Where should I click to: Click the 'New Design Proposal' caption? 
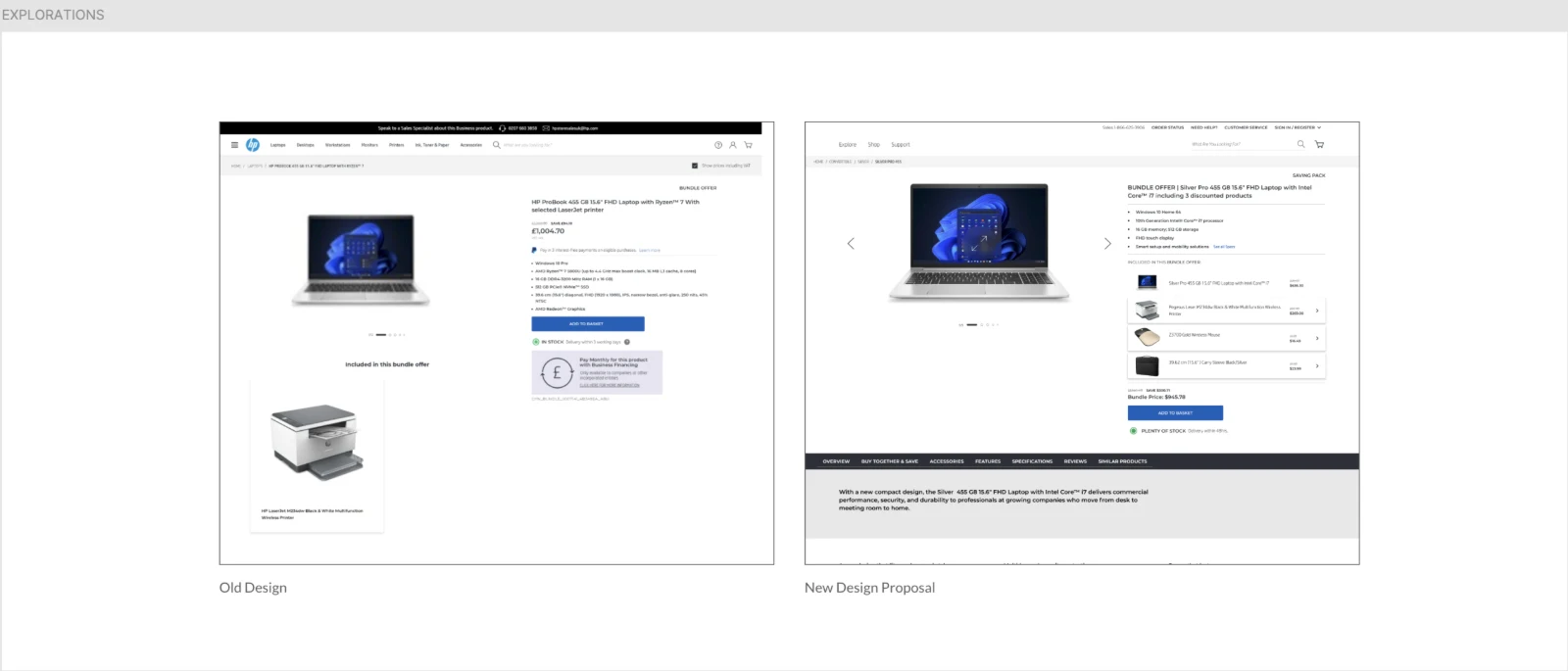click(869, 588)
